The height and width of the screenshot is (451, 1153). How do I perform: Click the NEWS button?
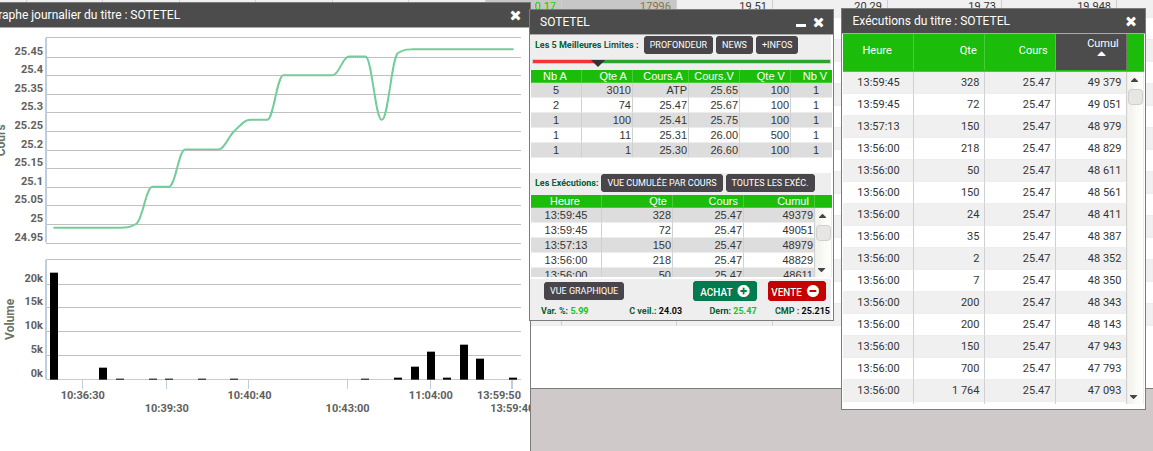click(x=734, y=46)
